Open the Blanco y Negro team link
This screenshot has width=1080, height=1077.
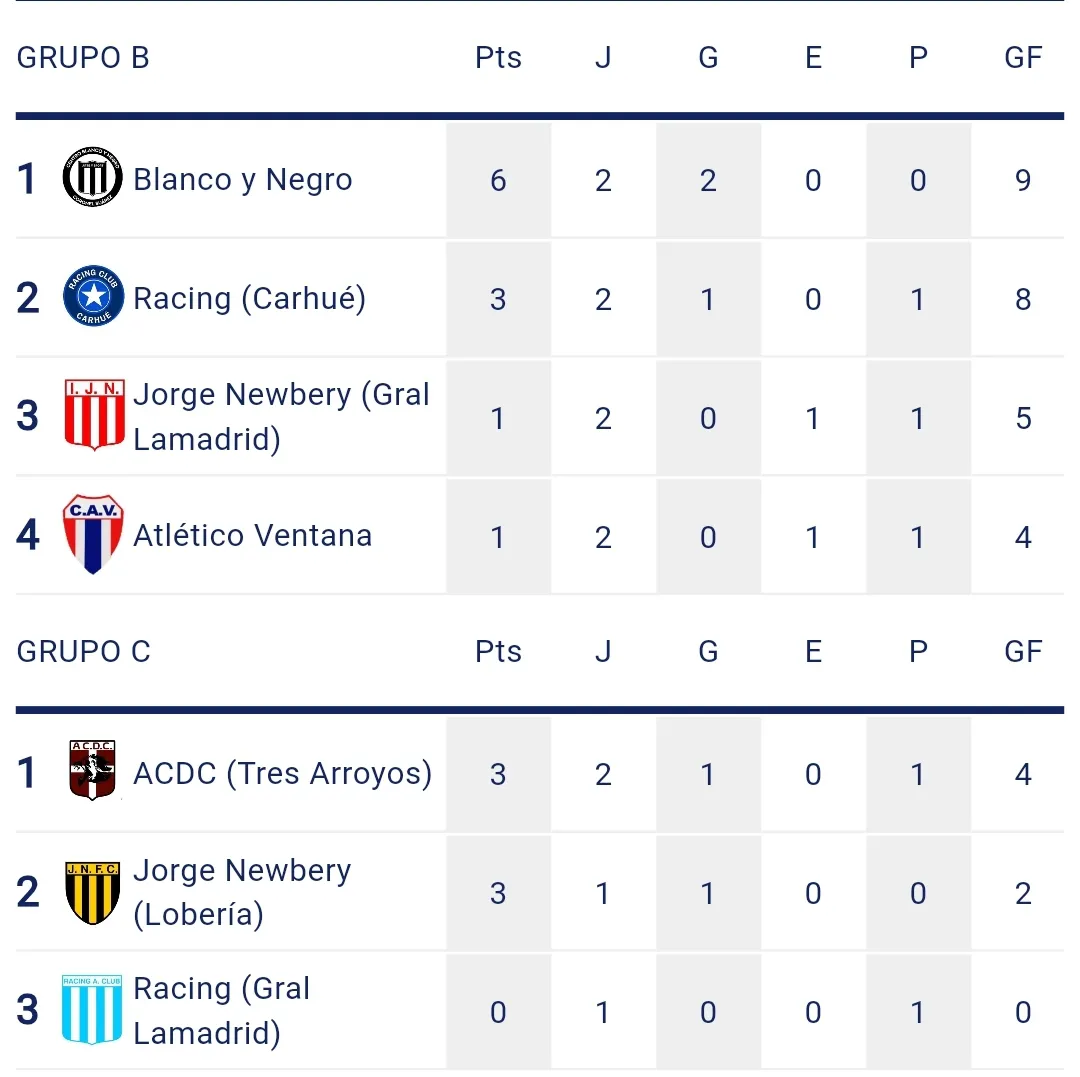tap(242, 180)
